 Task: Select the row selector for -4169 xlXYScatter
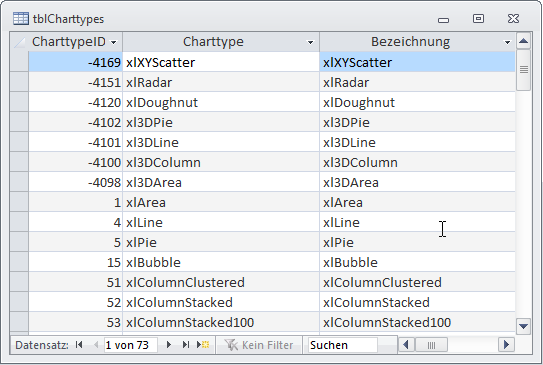[x=19, y=62]
